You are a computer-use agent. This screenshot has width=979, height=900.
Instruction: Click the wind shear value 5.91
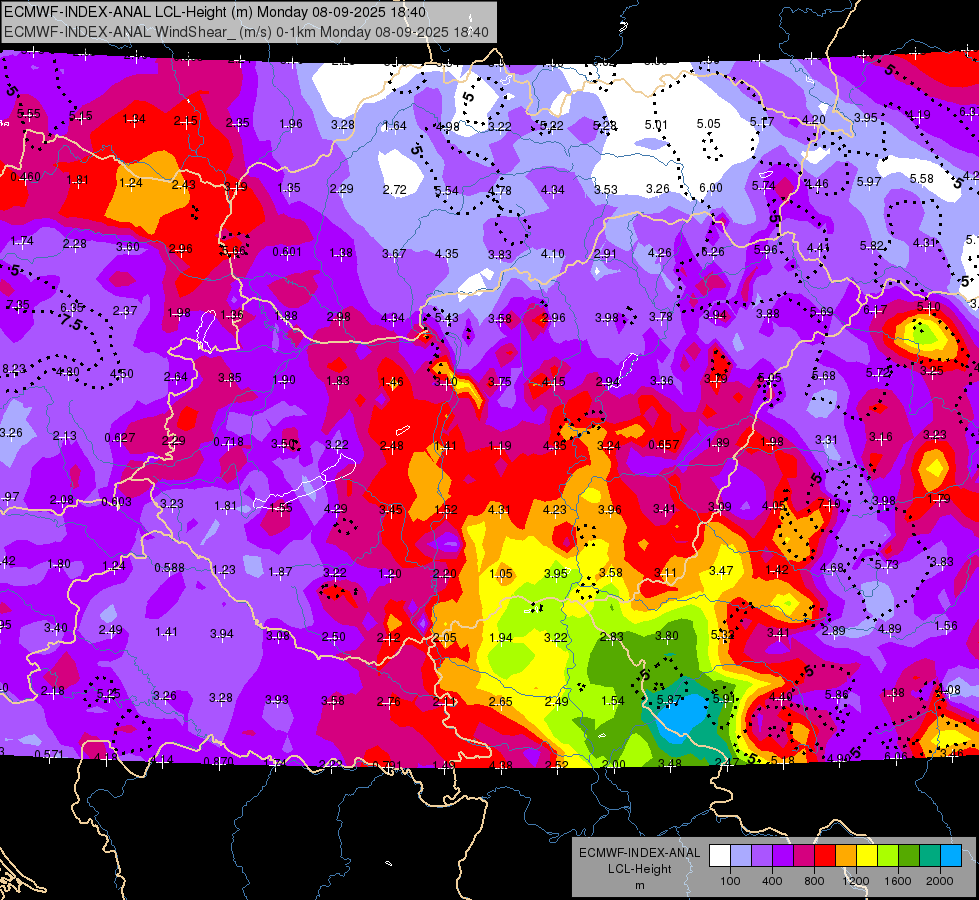point(724,698)
